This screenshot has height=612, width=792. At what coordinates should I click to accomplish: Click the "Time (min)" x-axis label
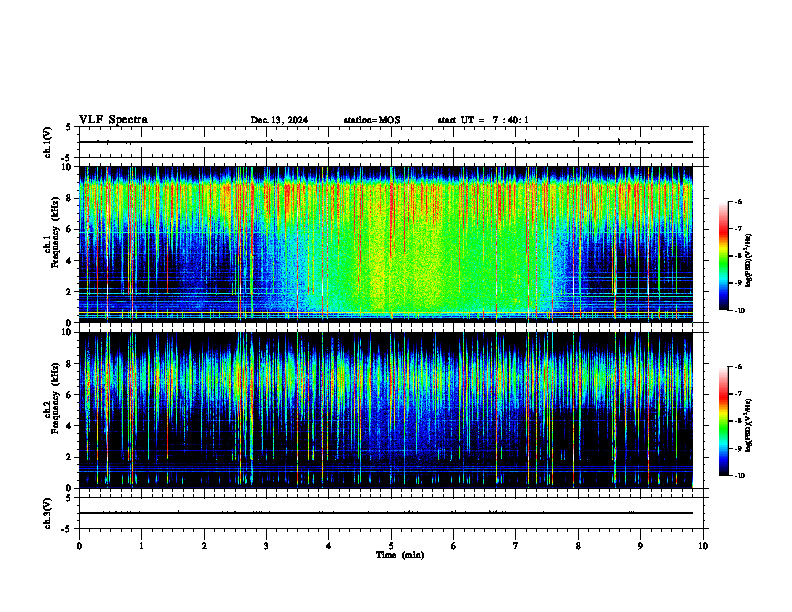click(400, 555)
